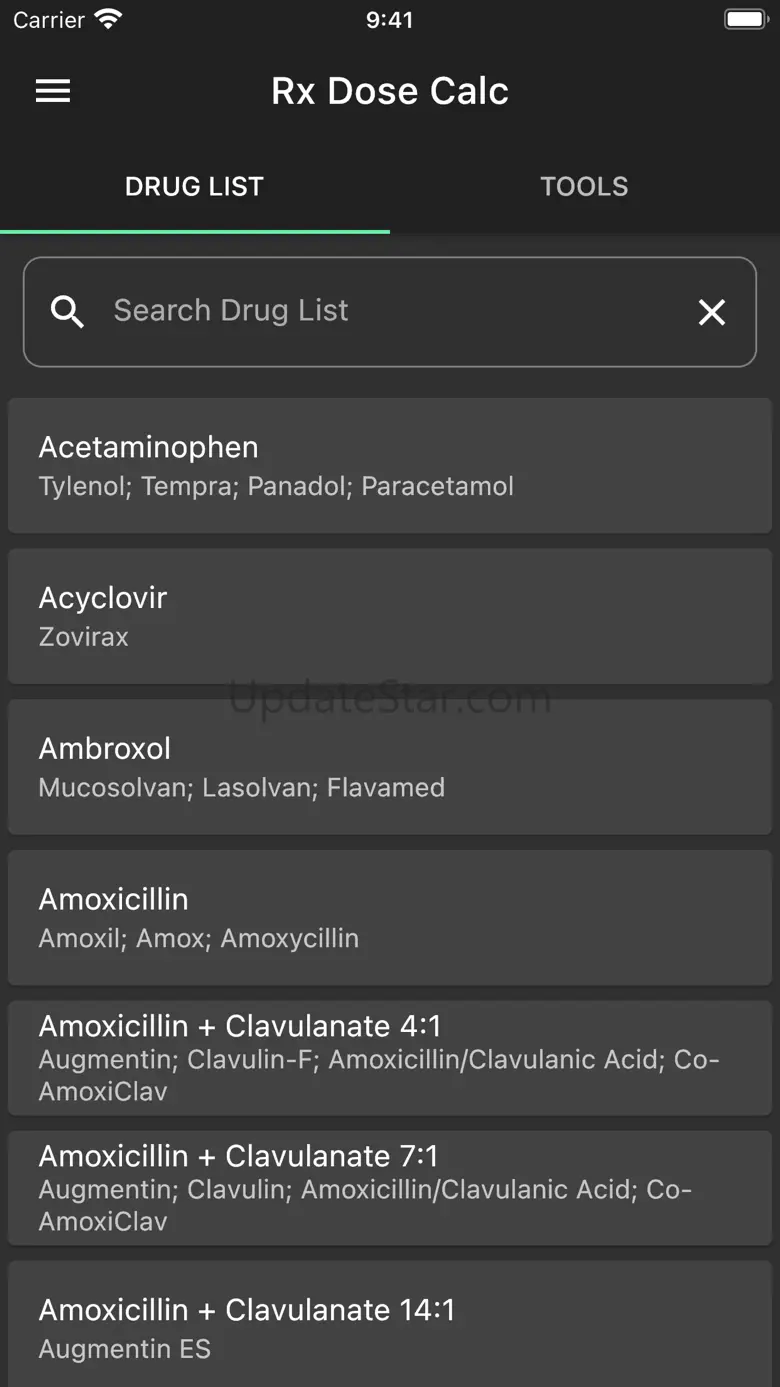
Task: Tap the Augmentin ES brand name text
Action: pyautogui.click(x=125, y=1349)
